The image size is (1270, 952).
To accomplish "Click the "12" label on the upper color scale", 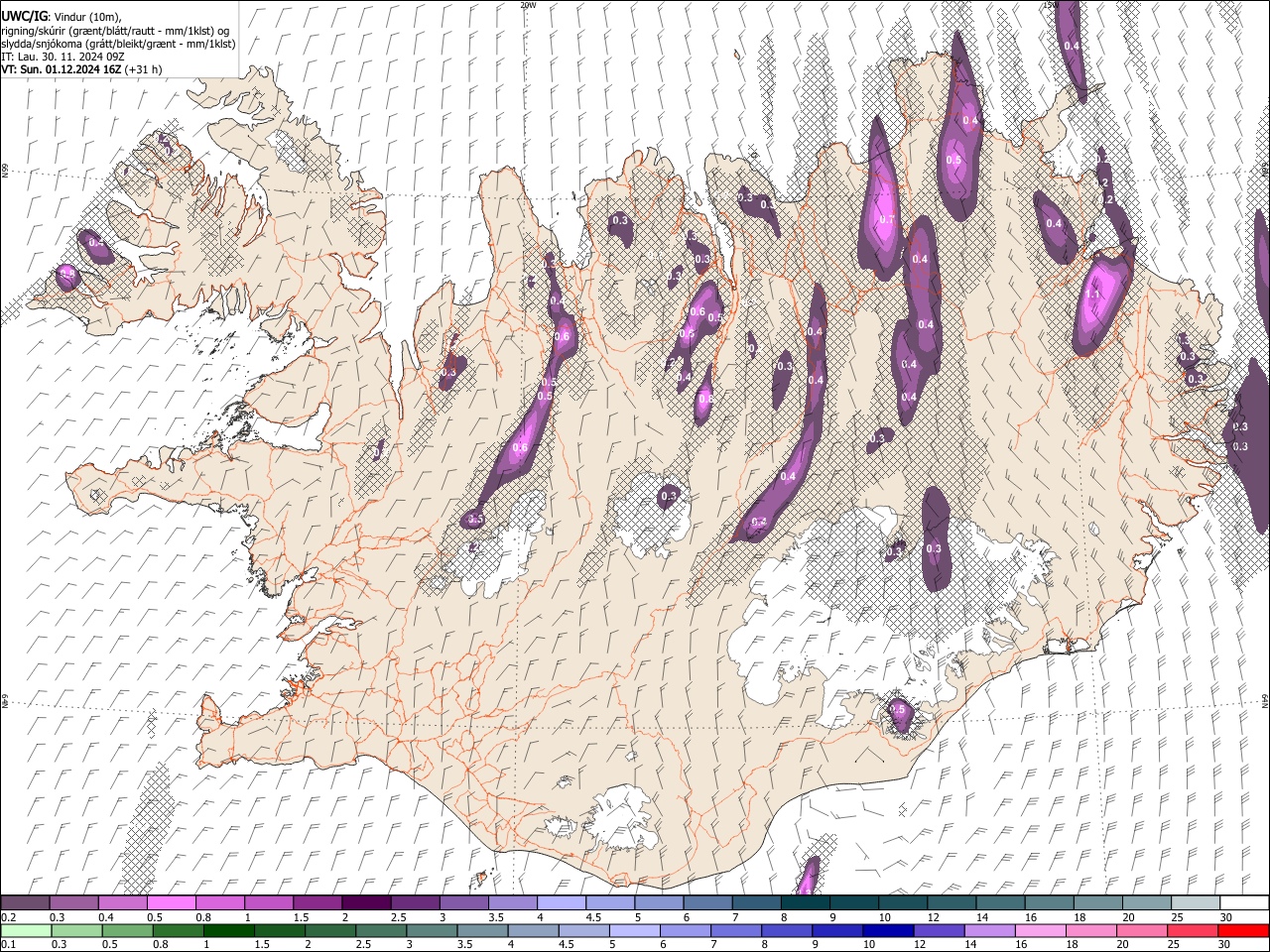I will [x=934, y=917].
